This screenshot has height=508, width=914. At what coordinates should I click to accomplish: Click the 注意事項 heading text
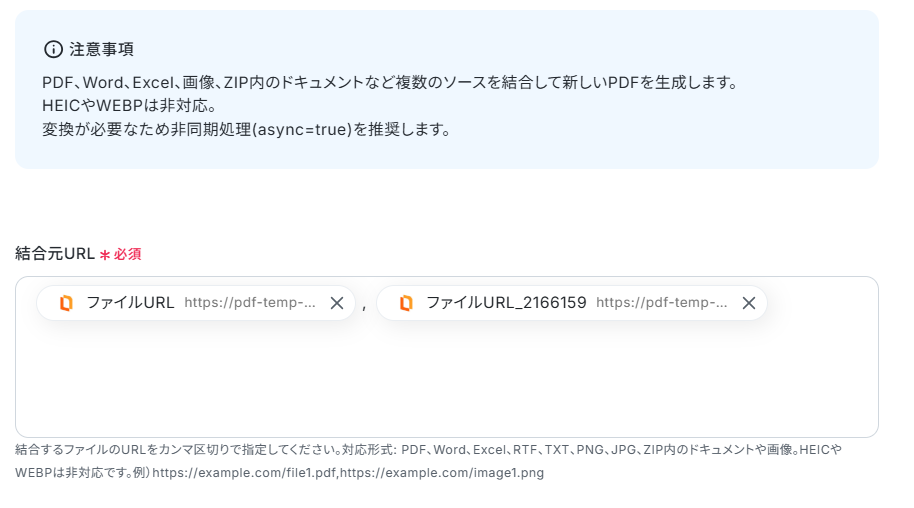point(101,49)
